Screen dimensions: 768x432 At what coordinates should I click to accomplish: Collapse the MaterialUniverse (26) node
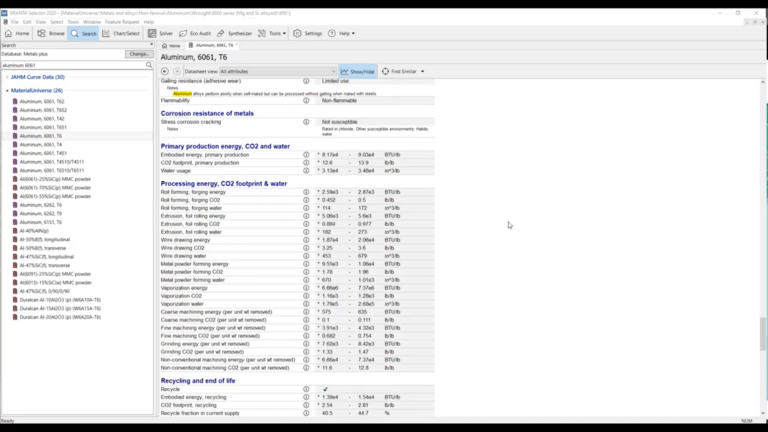(7, 91)
